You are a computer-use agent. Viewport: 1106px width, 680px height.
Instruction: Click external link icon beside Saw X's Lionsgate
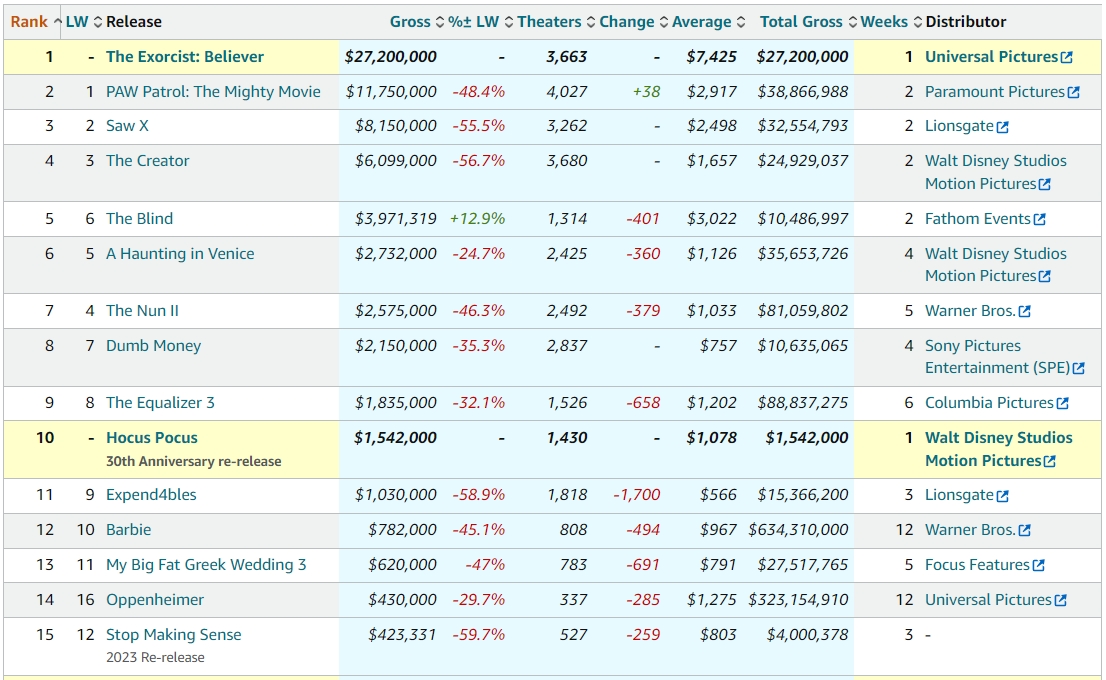[1002, 127]
